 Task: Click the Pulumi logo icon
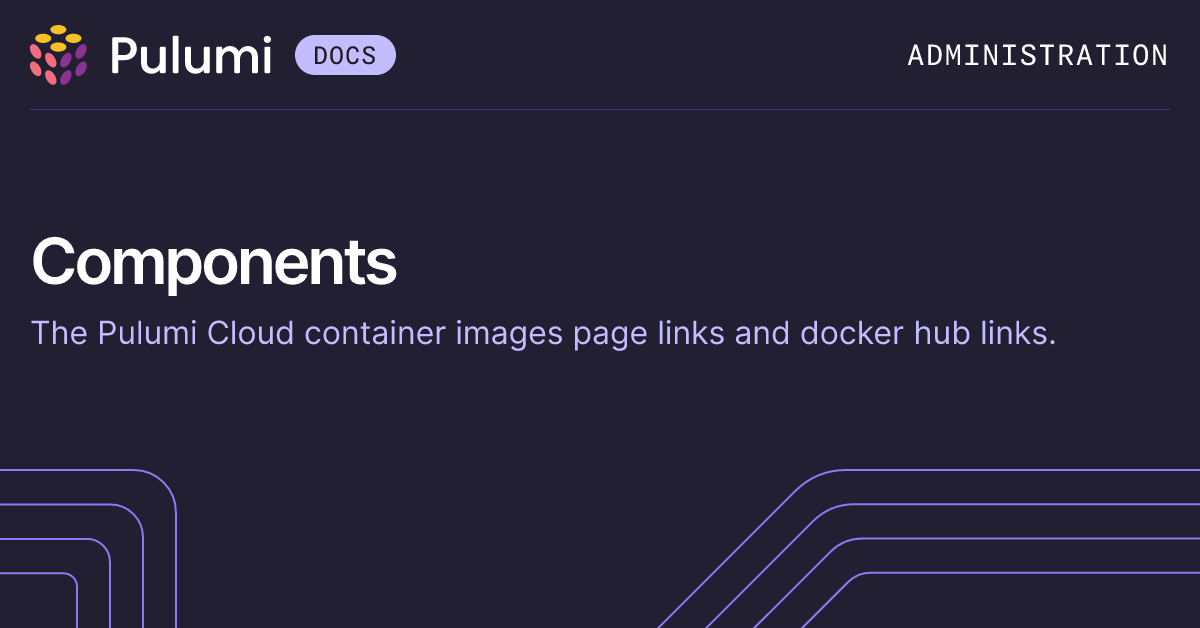(x=59, y=55)
